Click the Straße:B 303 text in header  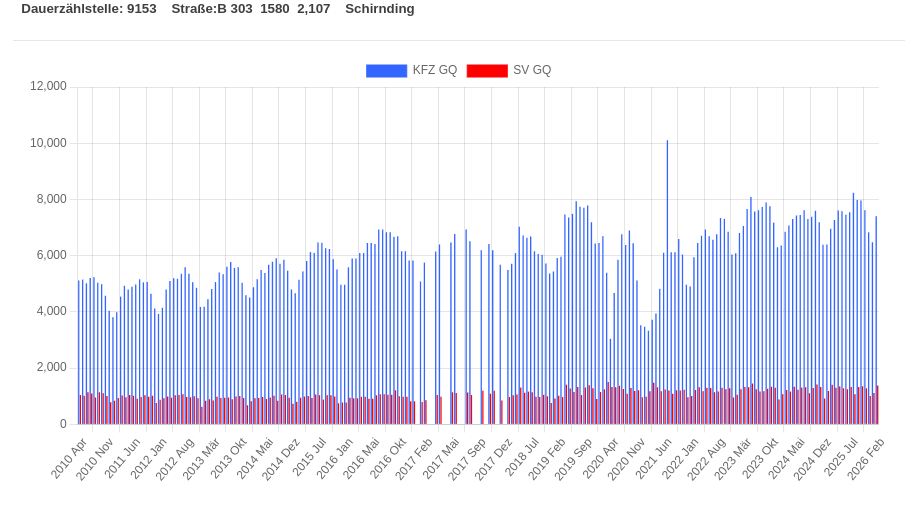pyautogui.click(x=212, y=9)
